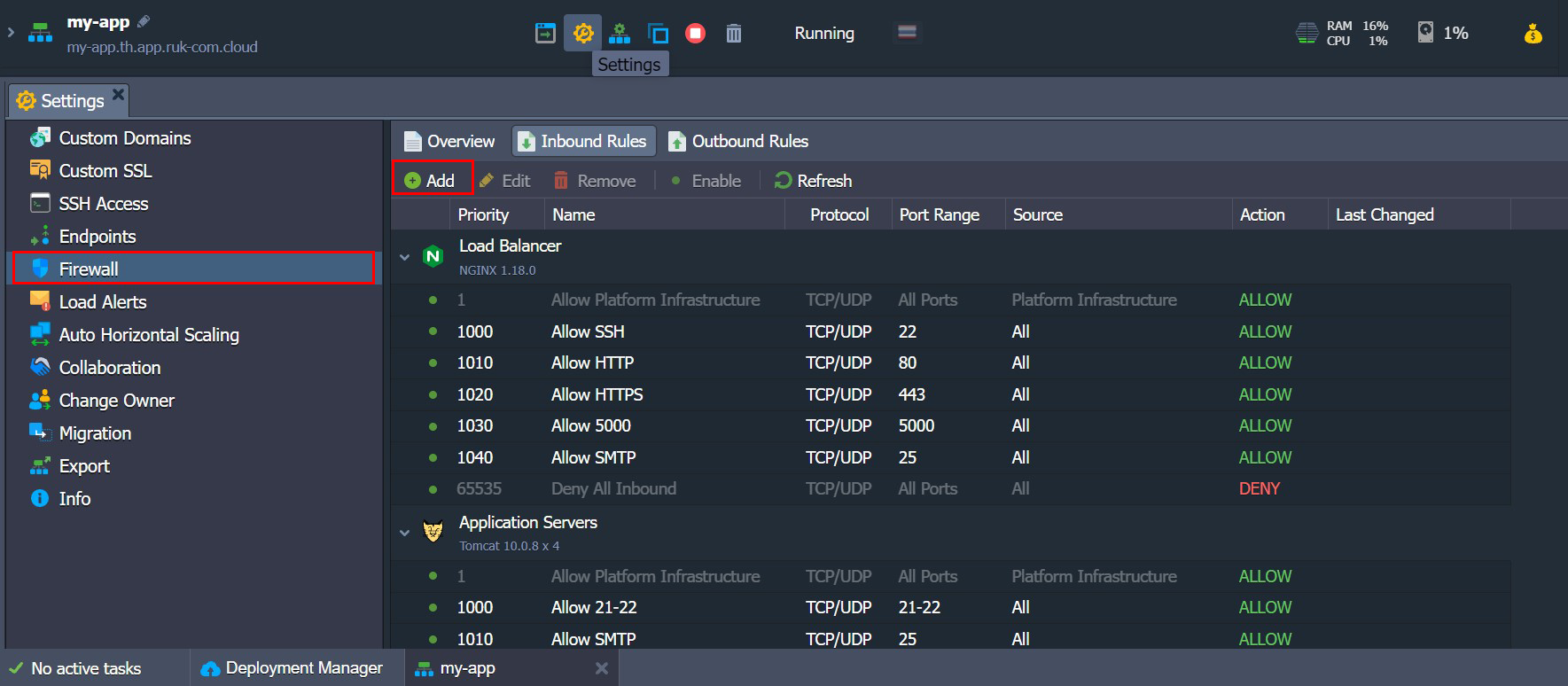Close the my-app bottom tab
The width and height of the screenshot is (1568, 686).
(602, 668)
